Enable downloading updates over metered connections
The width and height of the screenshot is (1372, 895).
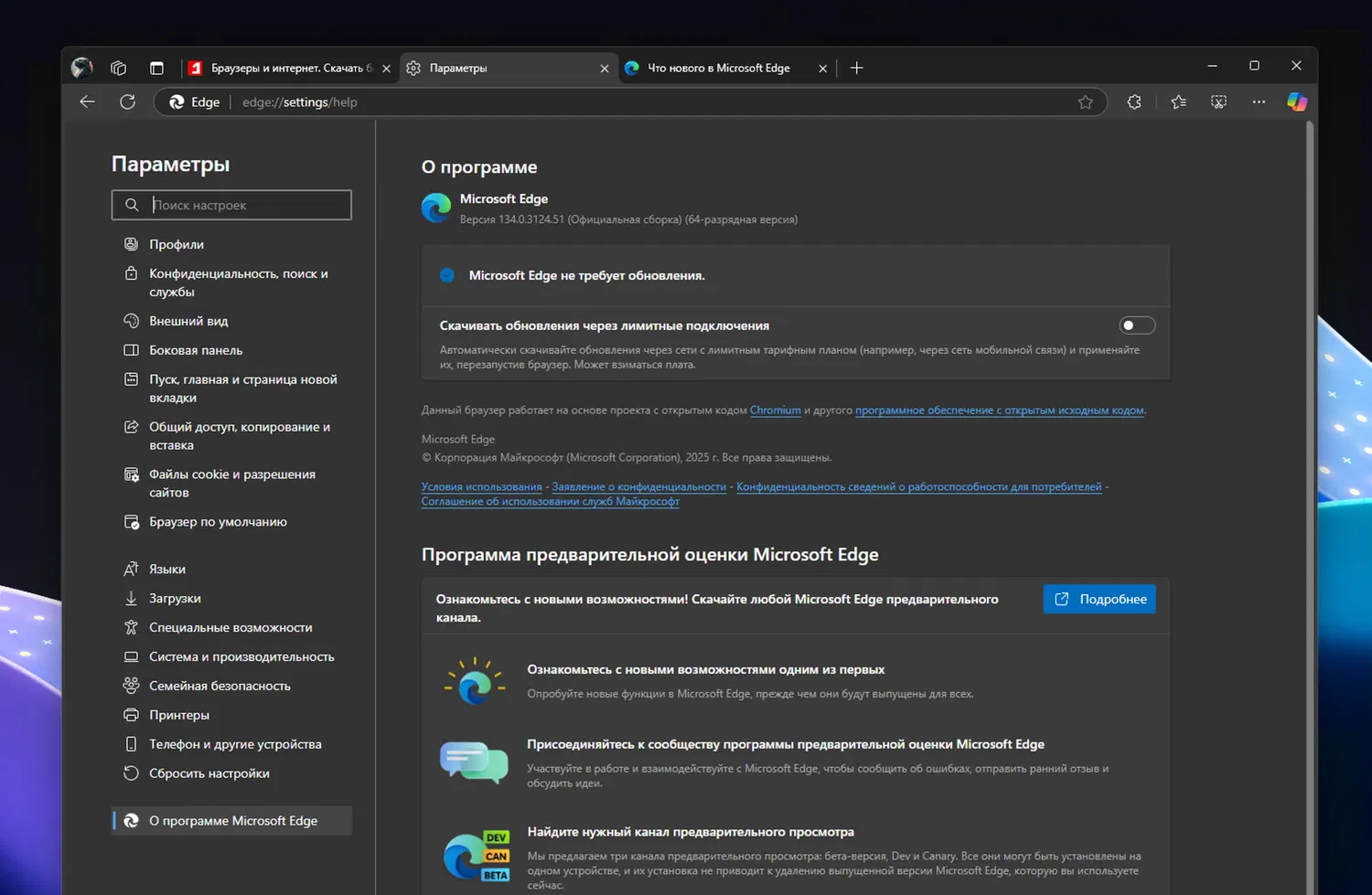pyautogui.click(x=1137, y=325)
